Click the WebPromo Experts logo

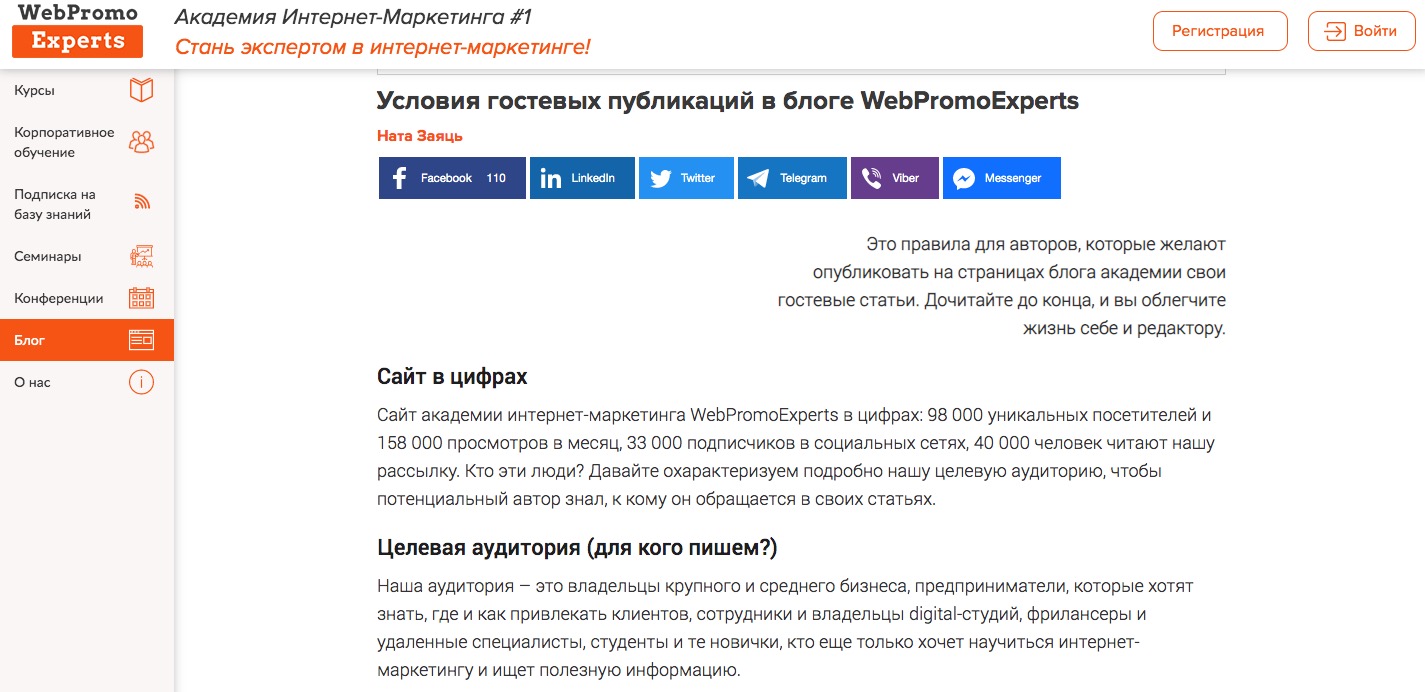click(78, 29)
